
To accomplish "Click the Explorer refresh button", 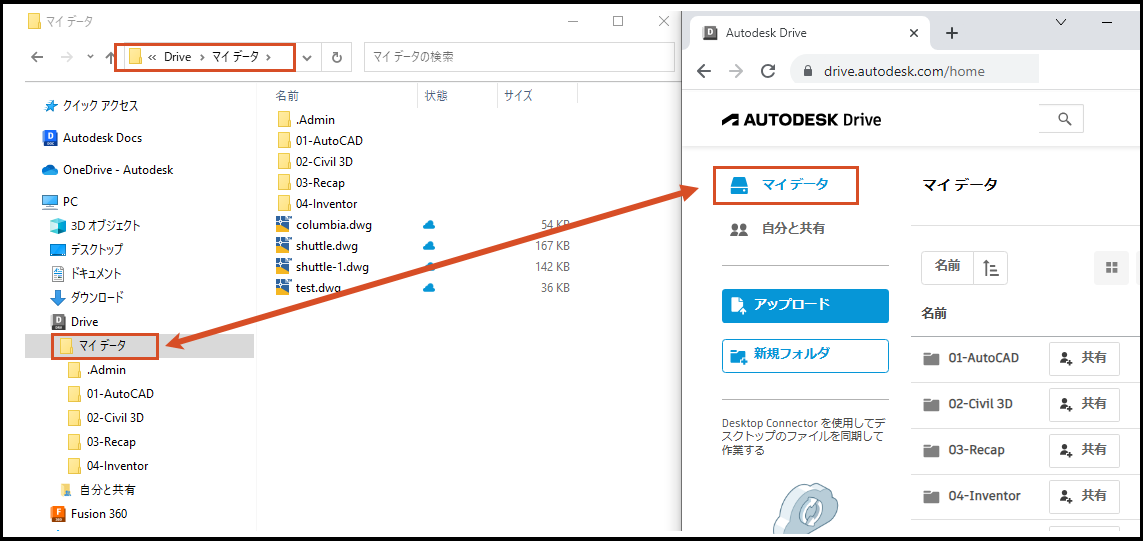I will coord(337,58).
